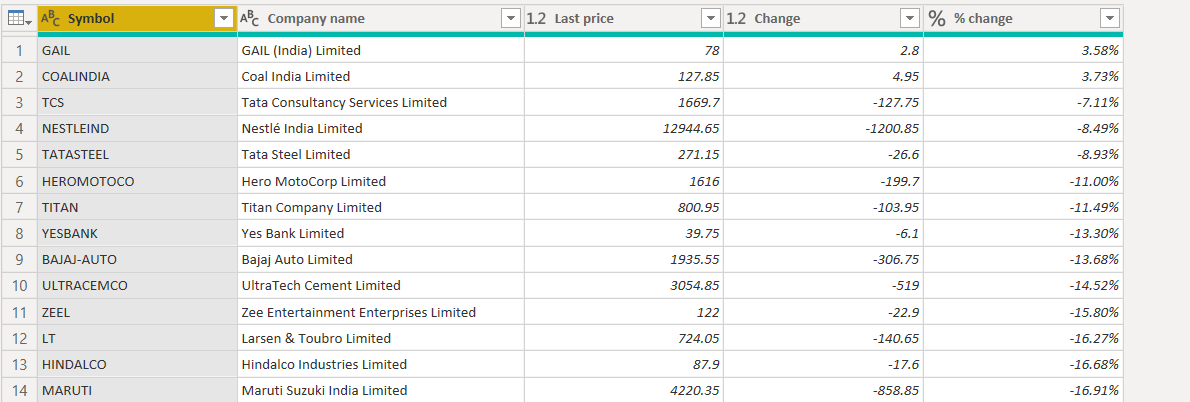Open the Symbol column filter dropdown
The height and width of the screenshot is (402, 1190).
point(224,18)
